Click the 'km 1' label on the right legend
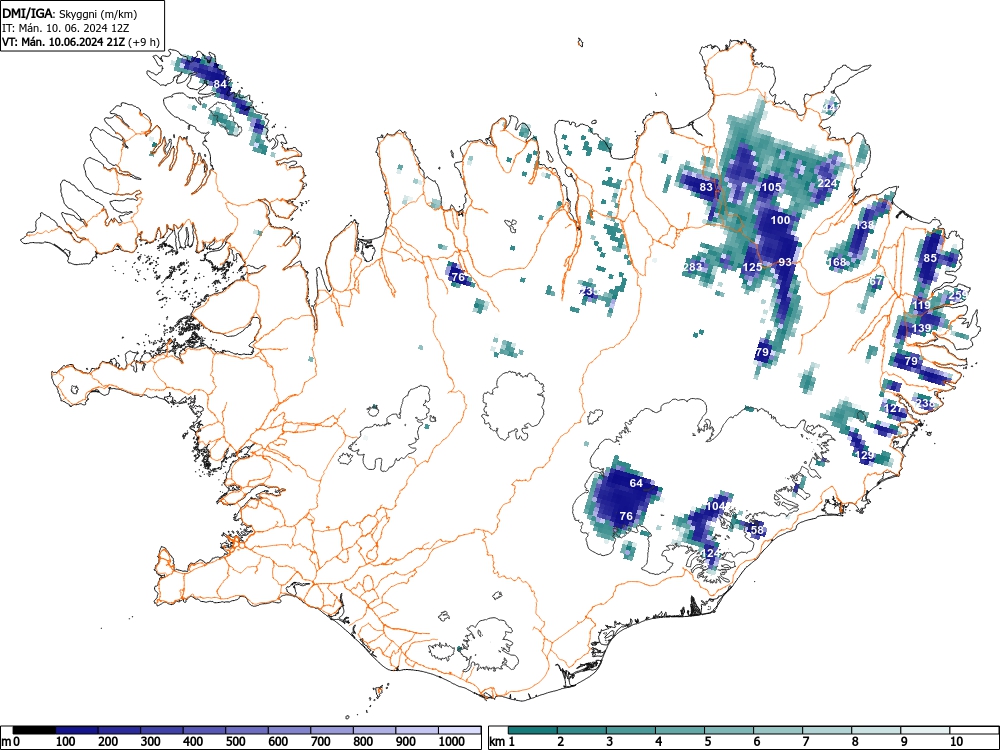1000x750 pixels. point(503,742)
